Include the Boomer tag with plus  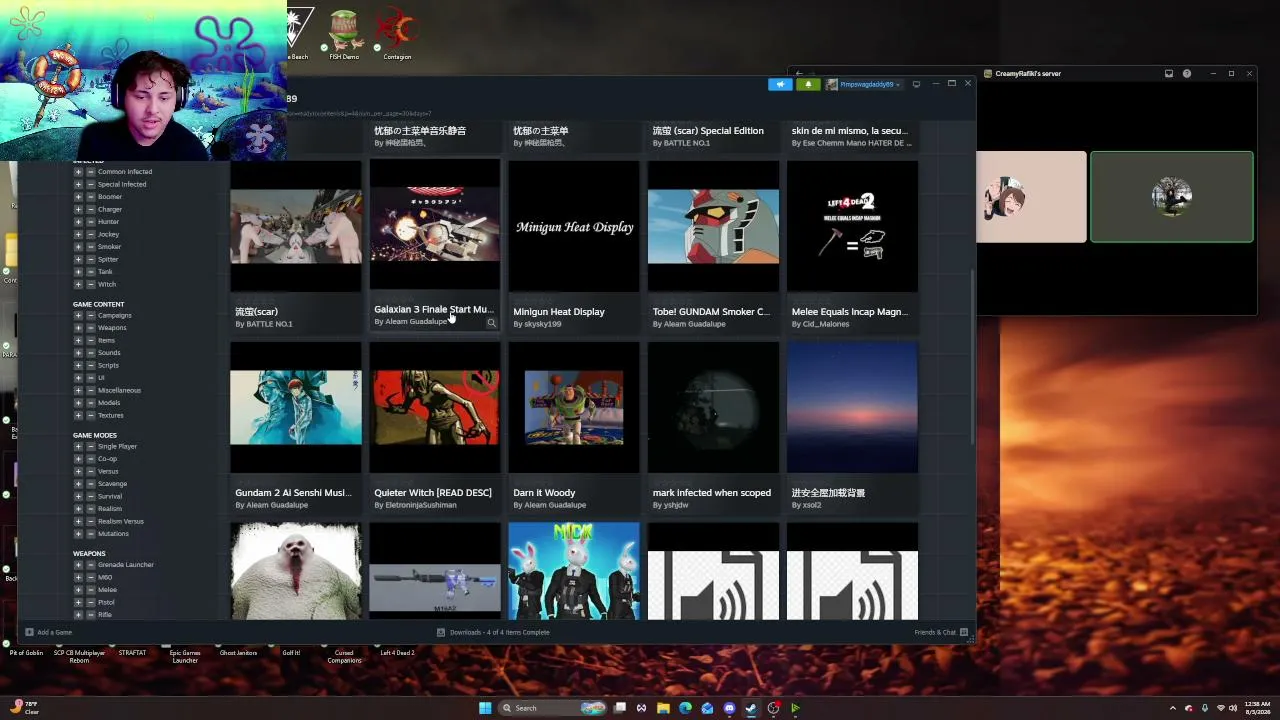(x=78, y=197)
